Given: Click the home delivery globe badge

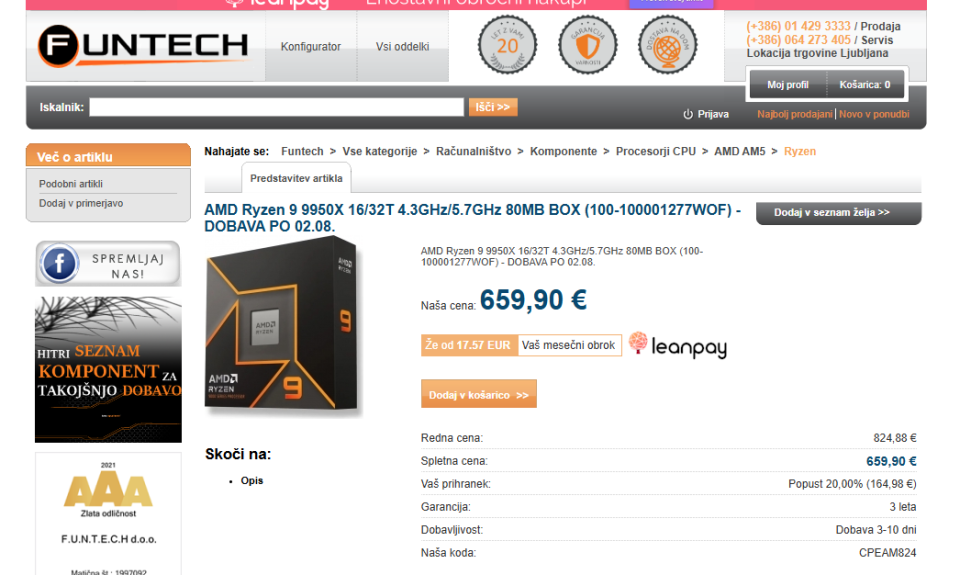Looking at the screenshot, I should pos(667,45).
